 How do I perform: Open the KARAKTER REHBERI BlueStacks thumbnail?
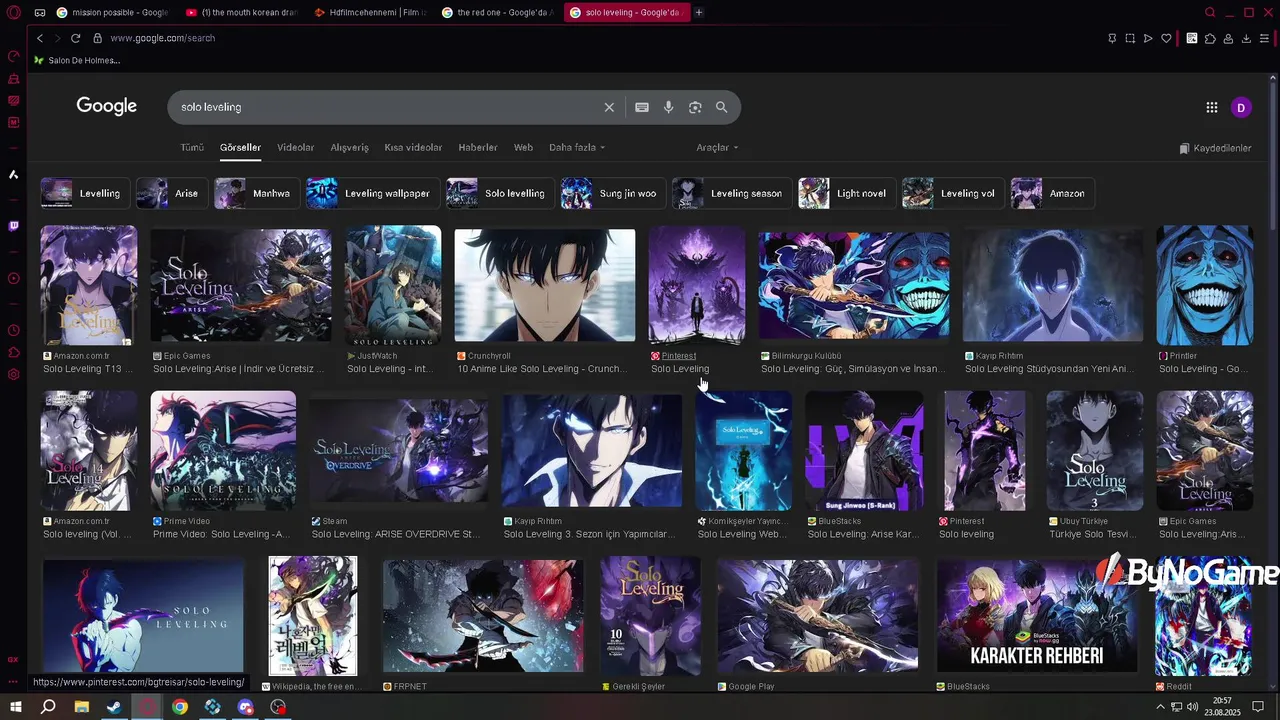point(1037,616)
